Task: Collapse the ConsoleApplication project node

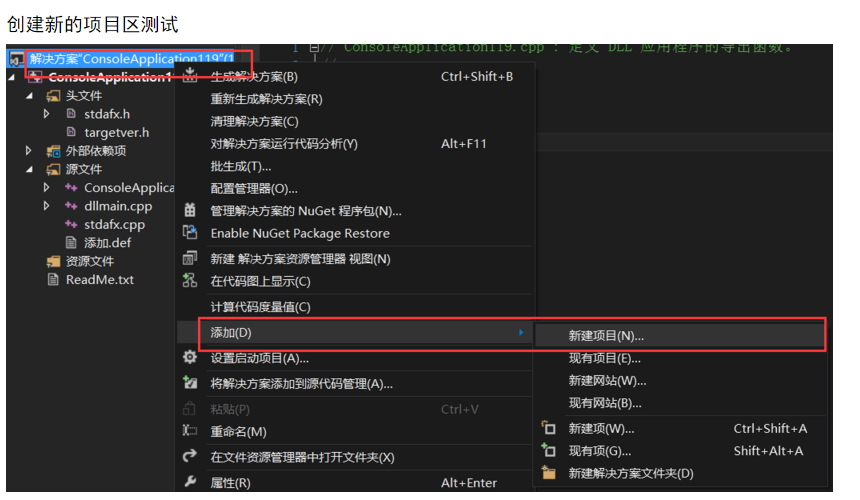Action: [12, 77]
